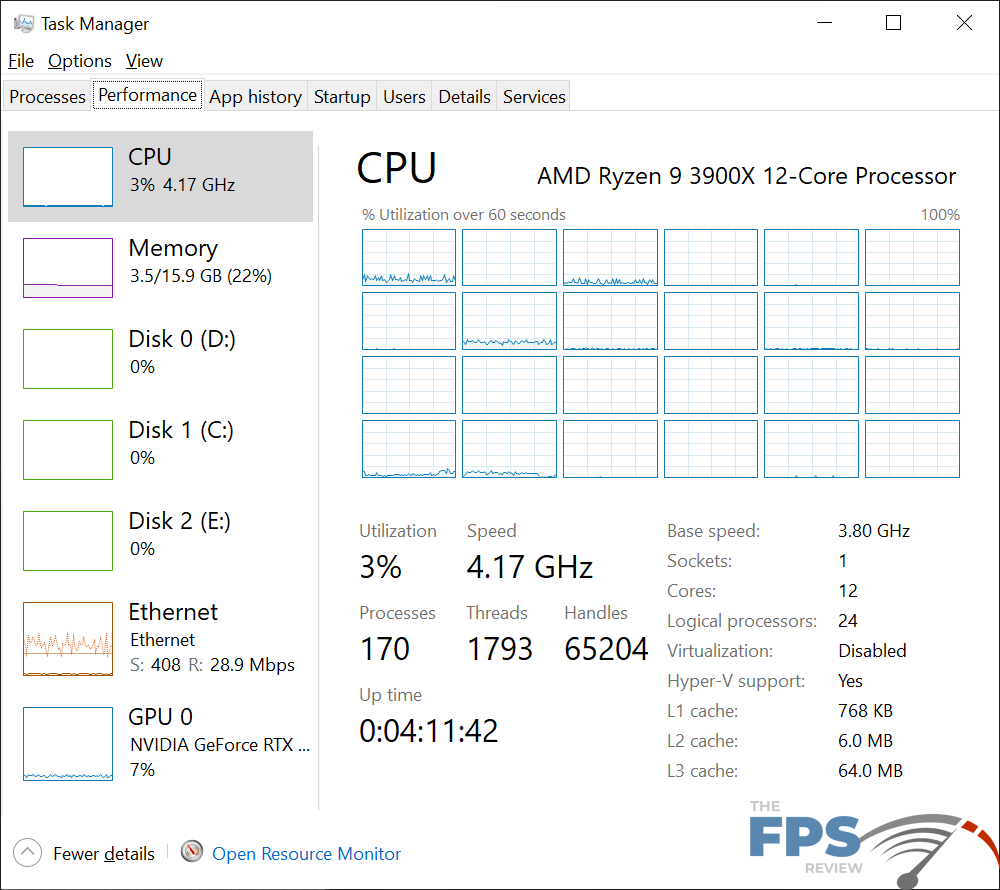
Task: Click the Resource Monitor gauge icon
Action: tap(191, 851)
